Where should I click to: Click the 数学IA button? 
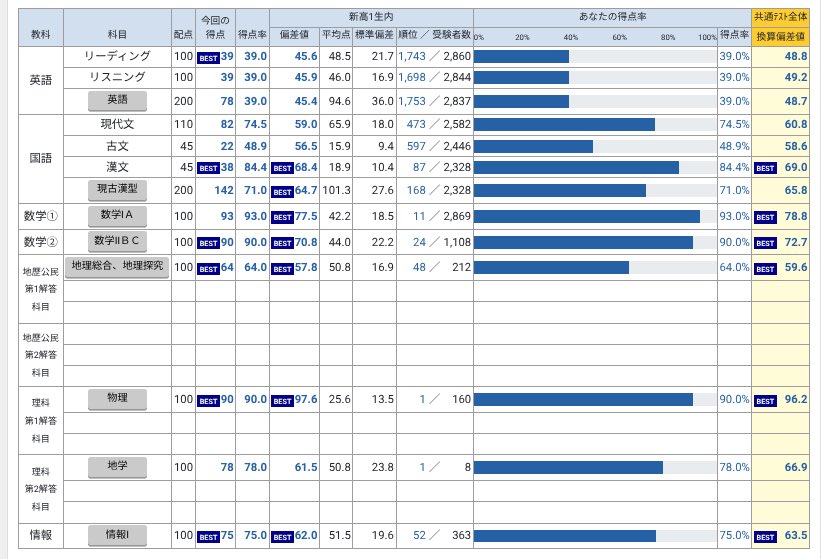pos(117,215)
